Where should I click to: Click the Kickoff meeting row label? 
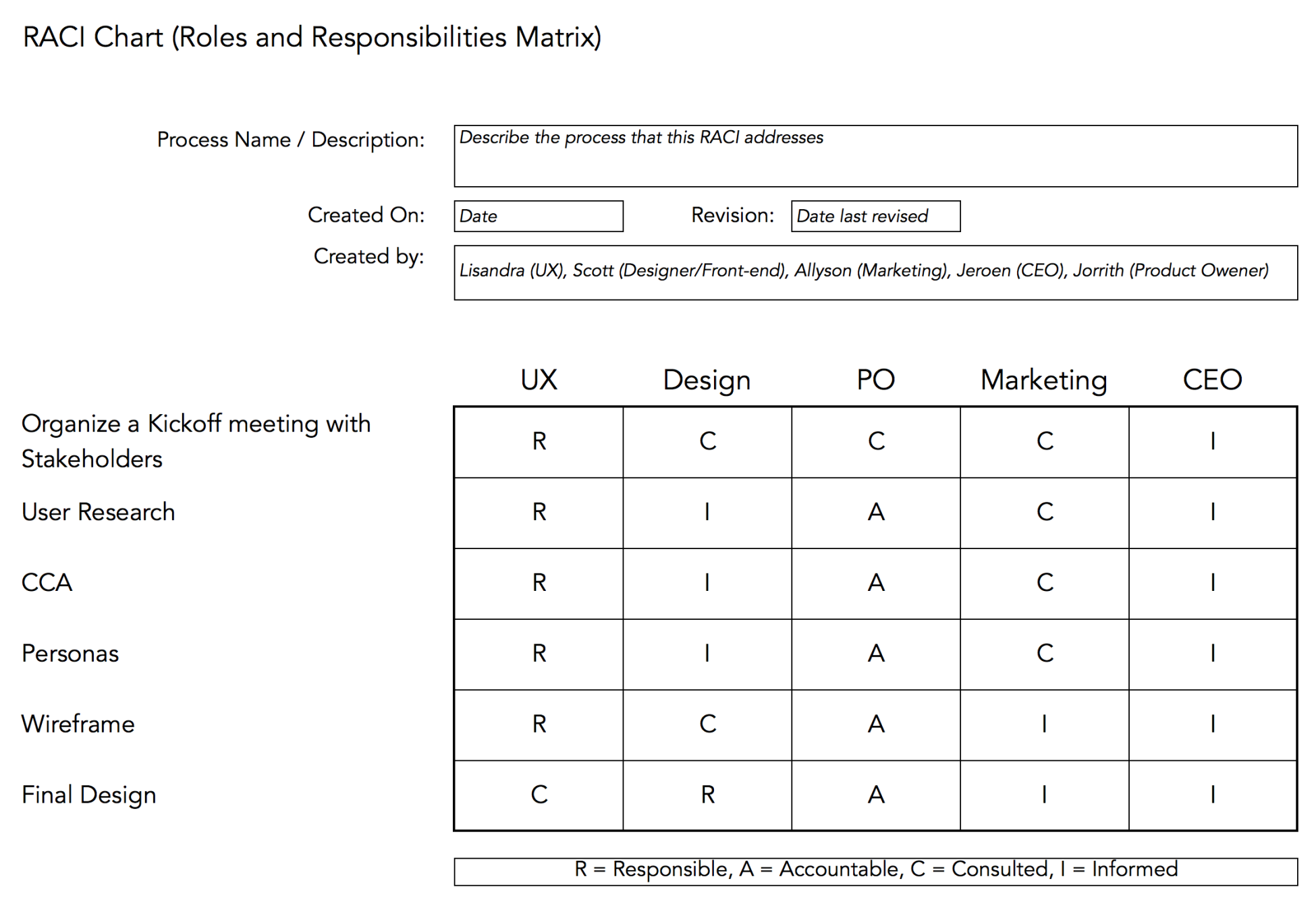(196, 441)
